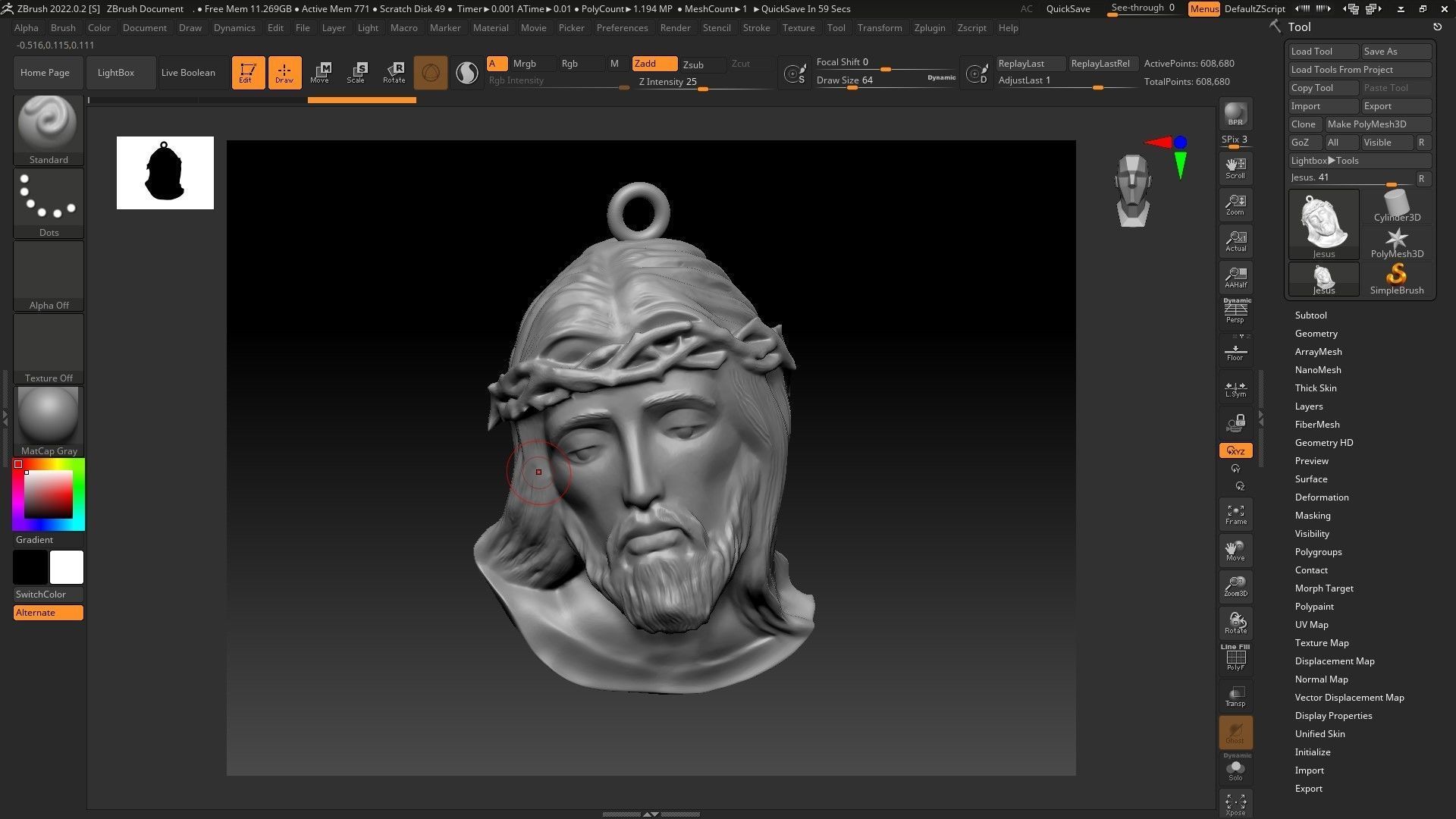This screenshot has width=1456, height=819.
Task: Toggle XYZ rotation mode
Action: [1235, 450]
